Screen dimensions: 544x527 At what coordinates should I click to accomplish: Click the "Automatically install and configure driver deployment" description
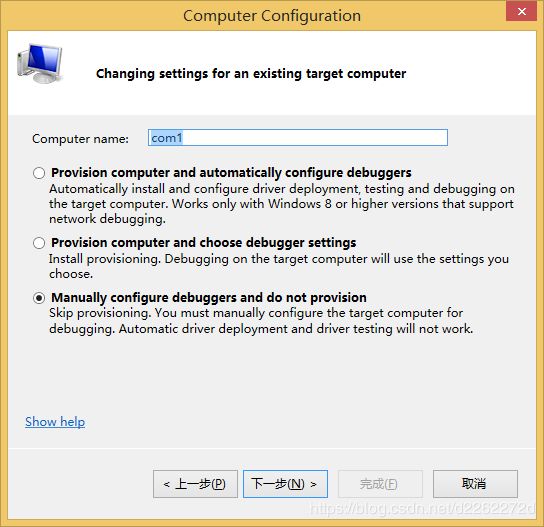pos(281,204)
